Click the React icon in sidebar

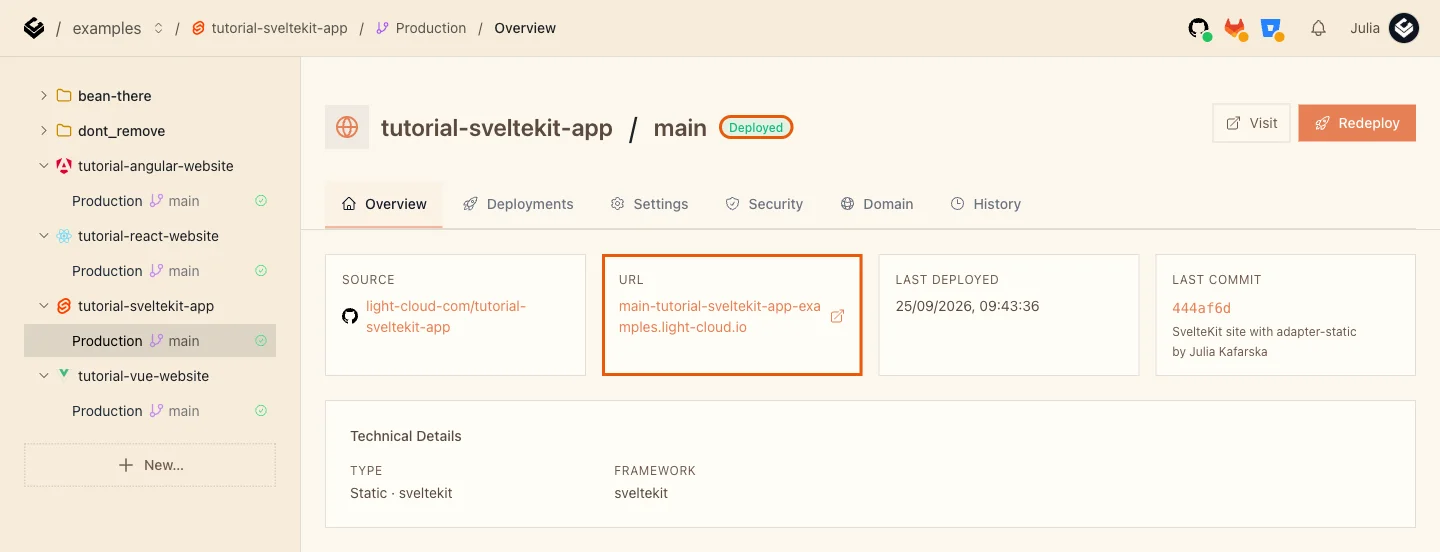pyautogui.click(x=64, y=236)
